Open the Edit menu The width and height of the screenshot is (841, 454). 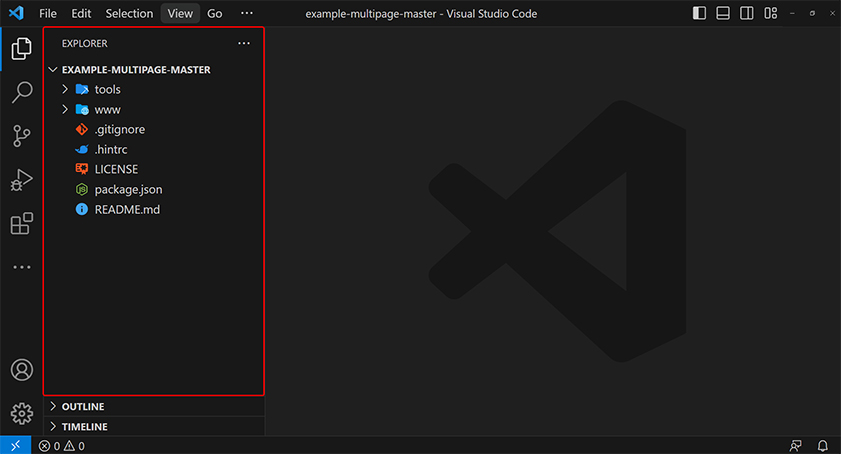pyautogui.click(x=81, y=13)
